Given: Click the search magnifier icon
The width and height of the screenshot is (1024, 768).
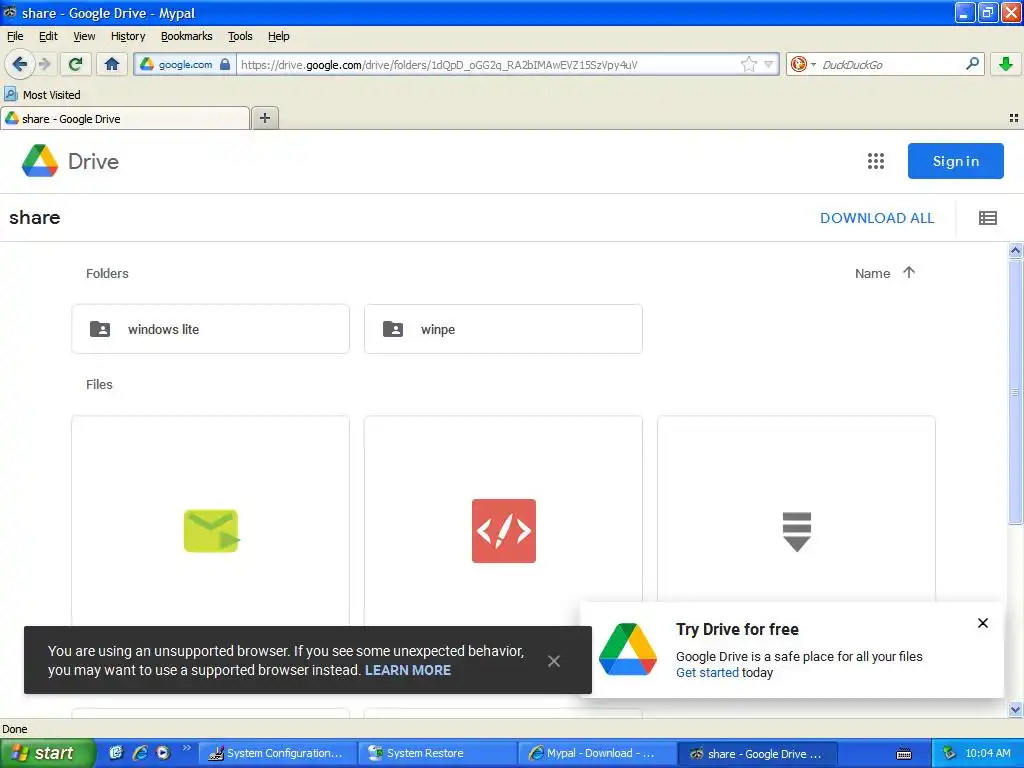Looking at the screenshot, I should tap(972, 63).
